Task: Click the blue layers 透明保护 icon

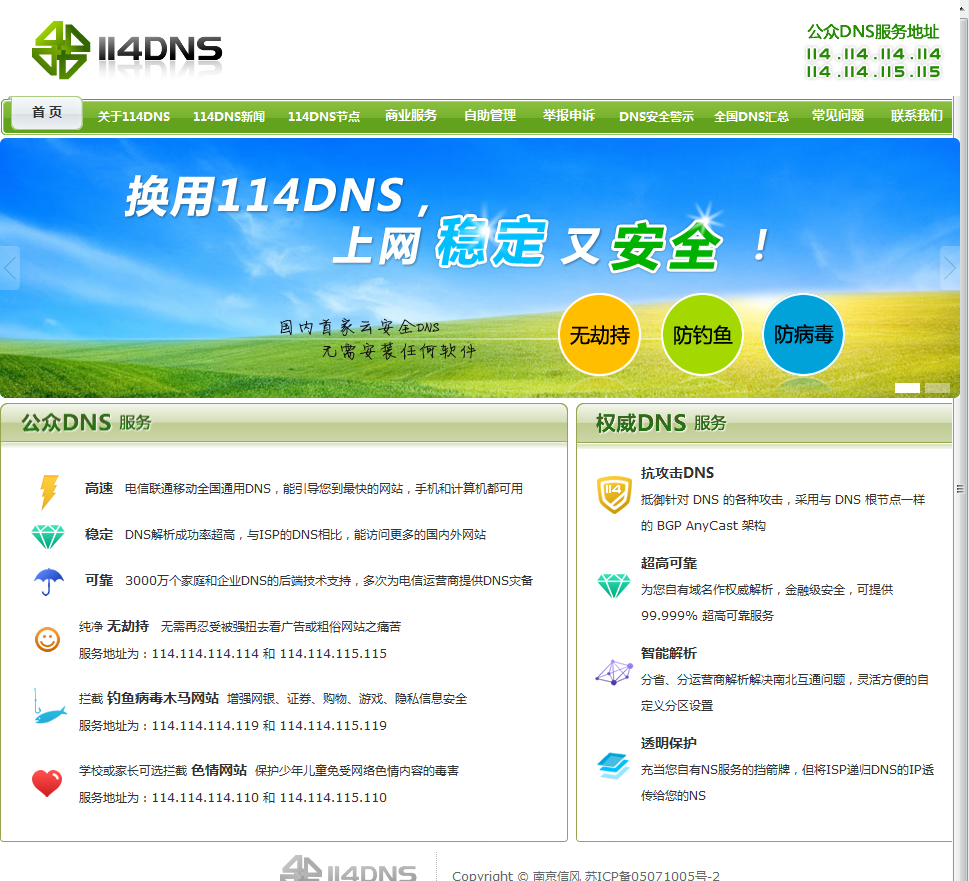Action: 613,765
